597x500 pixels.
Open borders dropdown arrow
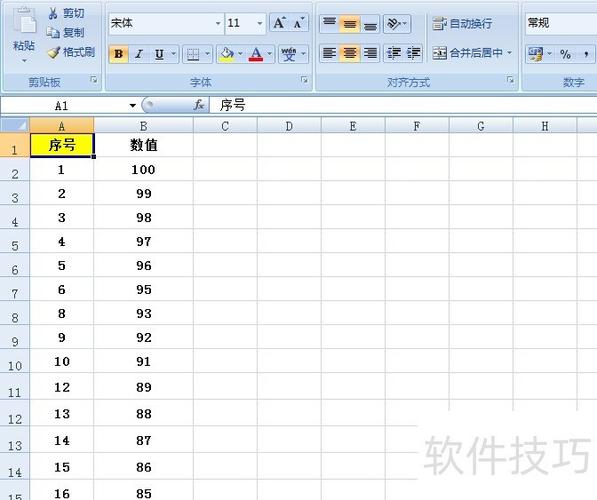pyautogui.click(x=208, y=54)
